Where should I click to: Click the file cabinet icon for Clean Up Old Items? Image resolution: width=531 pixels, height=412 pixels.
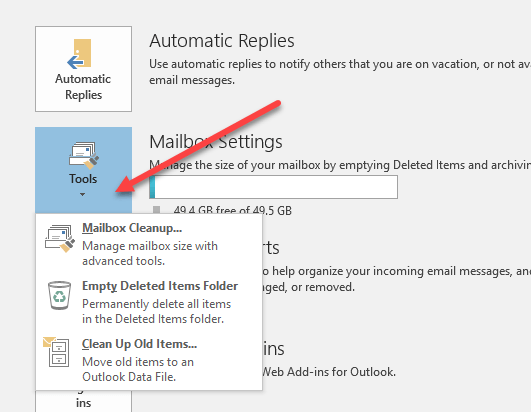point(56,352)
